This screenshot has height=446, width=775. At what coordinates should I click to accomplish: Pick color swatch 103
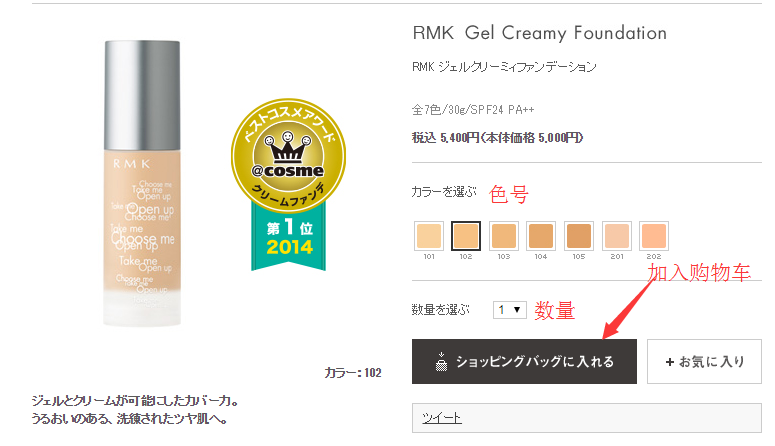pos(504,236)
